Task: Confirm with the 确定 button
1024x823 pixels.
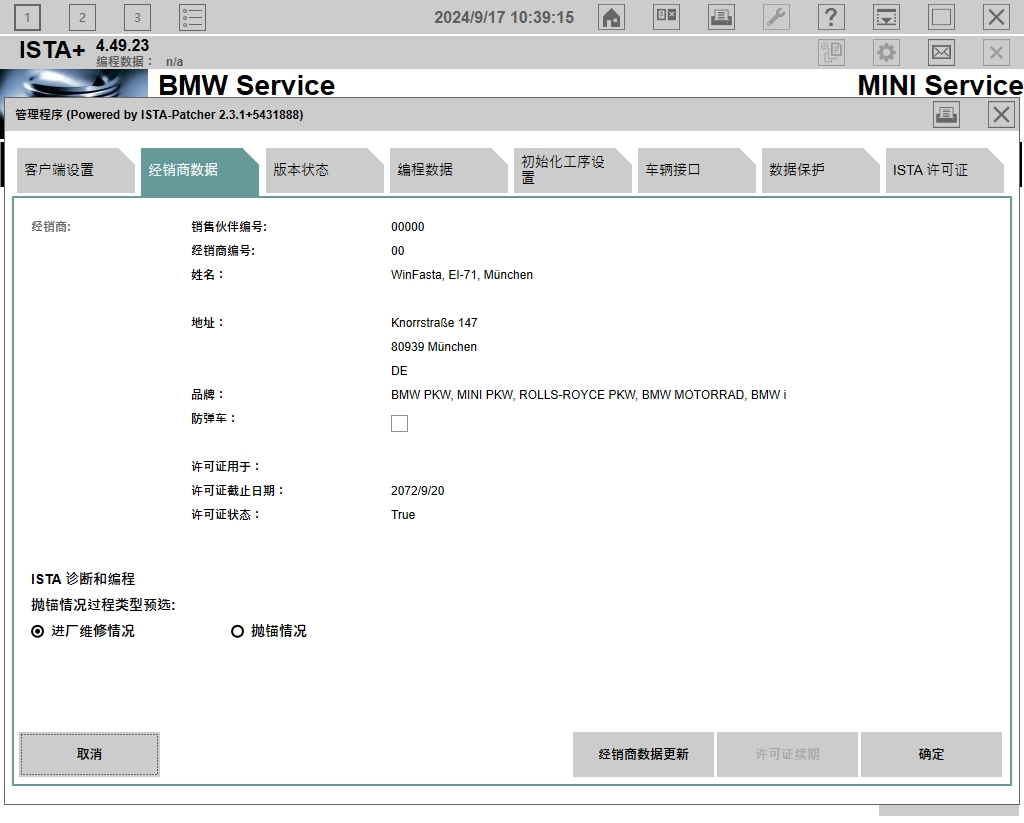Action: tap(931, 754)
